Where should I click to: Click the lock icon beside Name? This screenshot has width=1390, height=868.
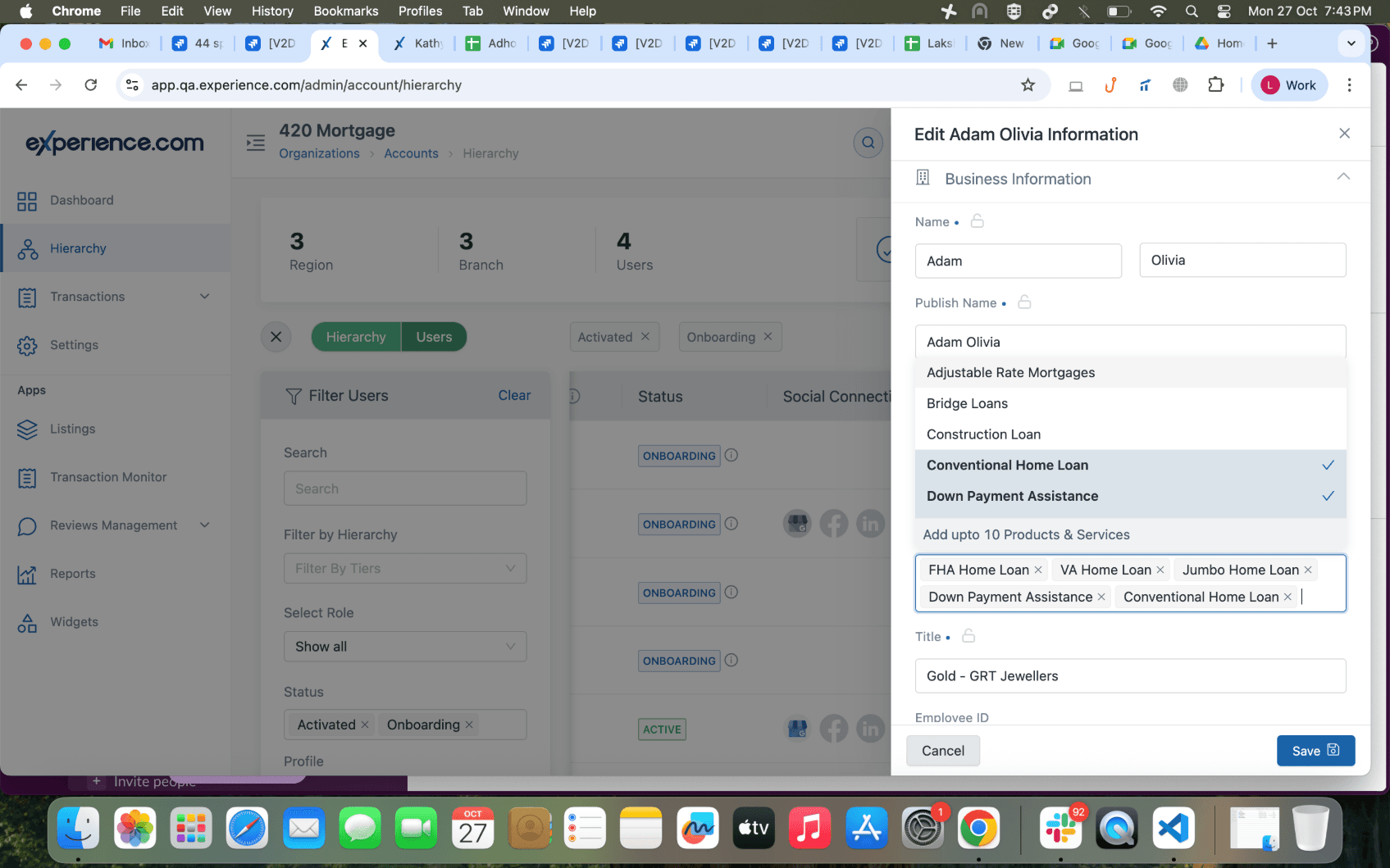[x=977, y=221]
